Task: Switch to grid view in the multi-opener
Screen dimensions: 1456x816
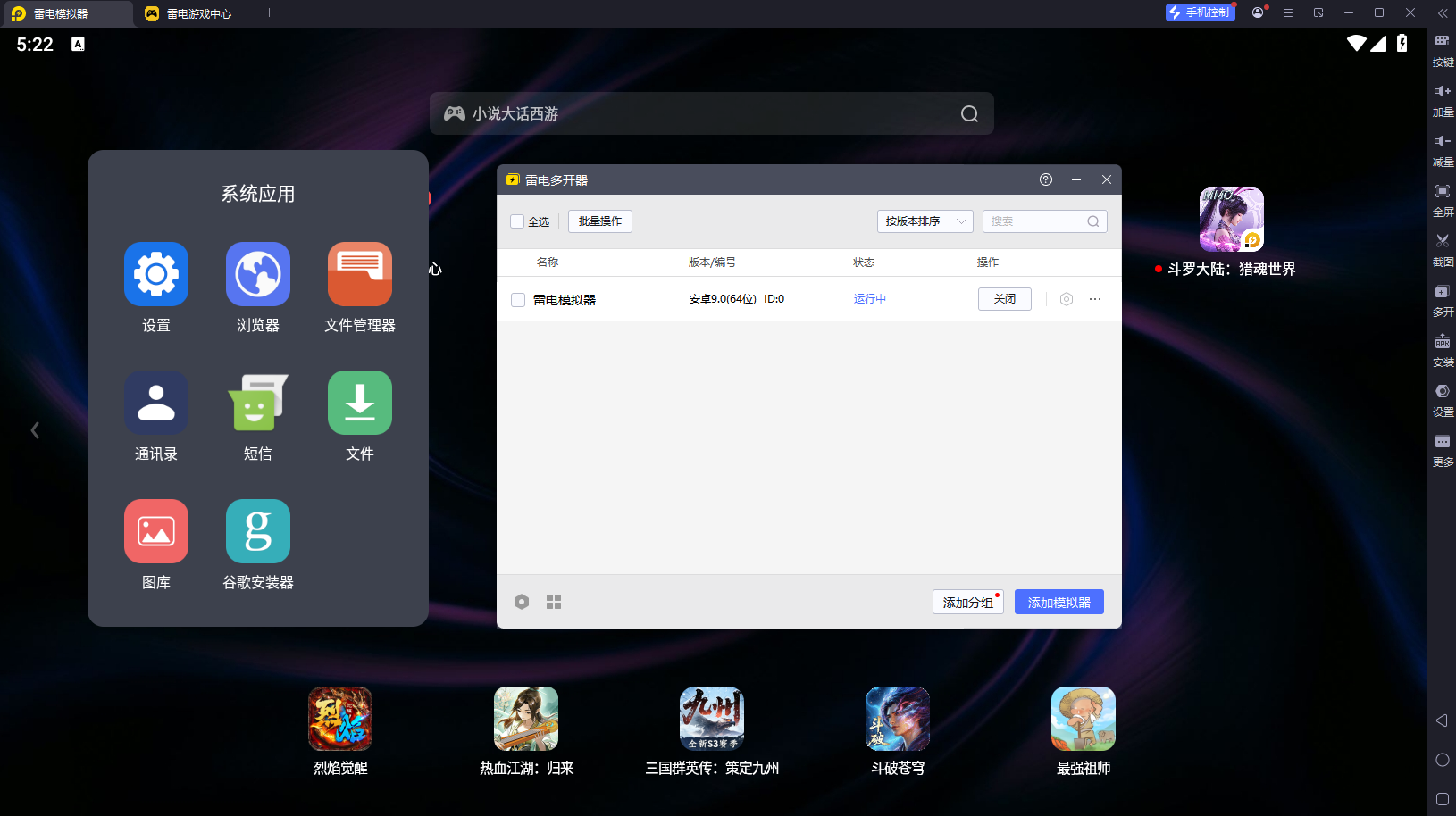Action: click(x=554, y=602)
